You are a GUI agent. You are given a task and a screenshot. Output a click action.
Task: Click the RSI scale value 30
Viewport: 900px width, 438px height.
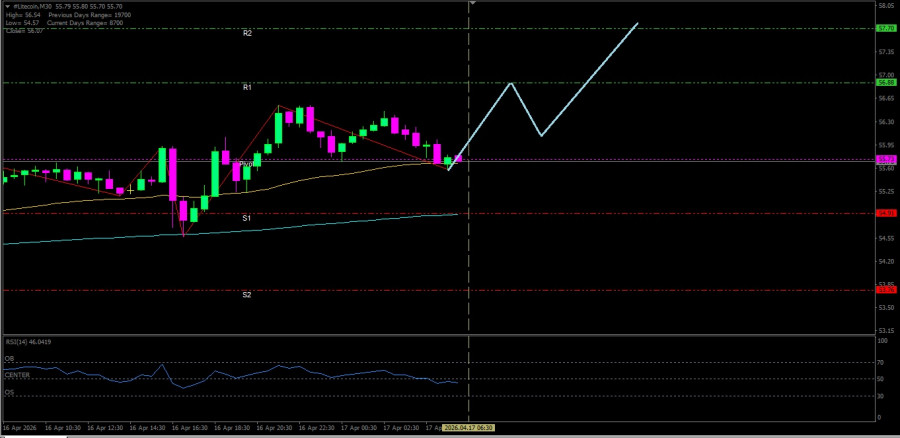881,396
